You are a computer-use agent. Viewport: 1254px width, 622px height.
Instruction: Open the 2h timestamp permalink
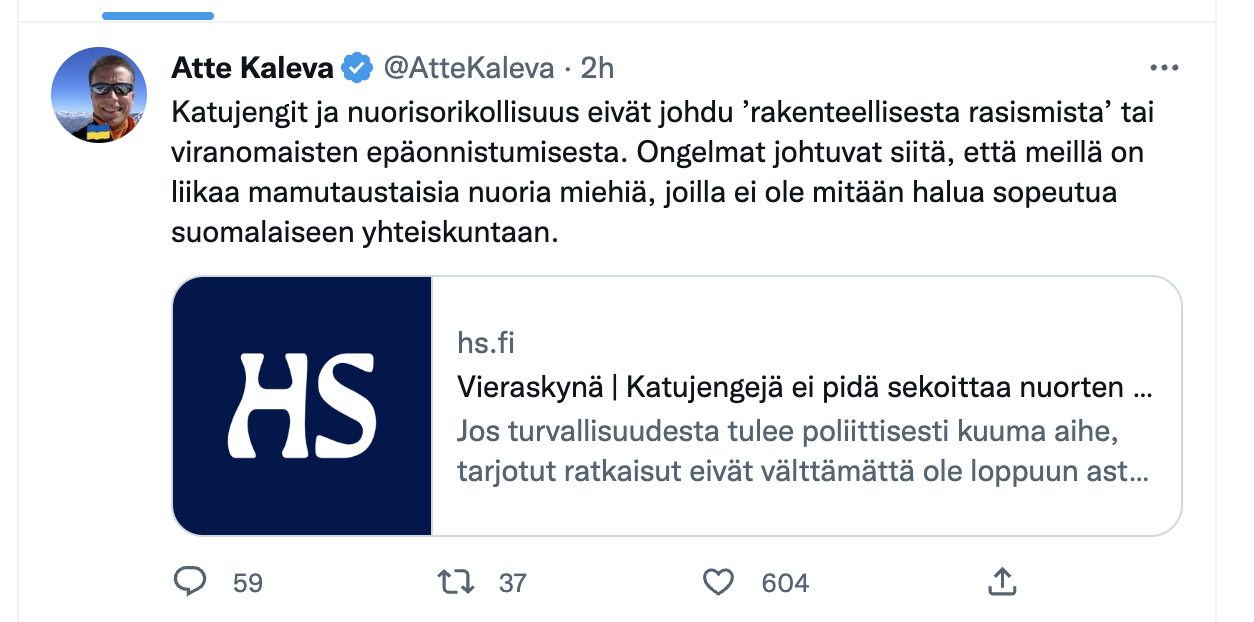coord(597,68)
